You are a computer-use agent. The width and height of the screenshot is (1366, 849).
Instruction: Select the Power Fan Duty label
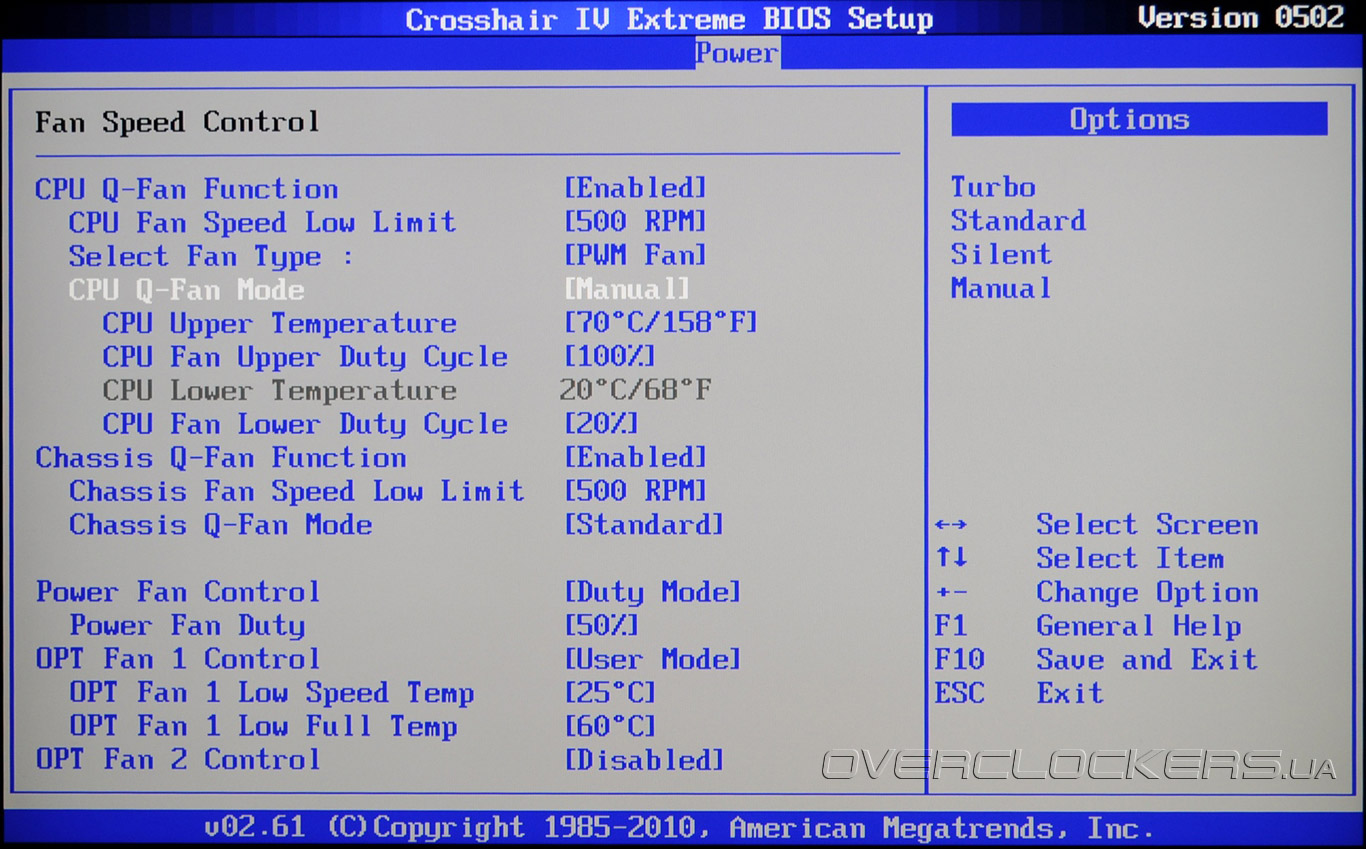[187, 625]
